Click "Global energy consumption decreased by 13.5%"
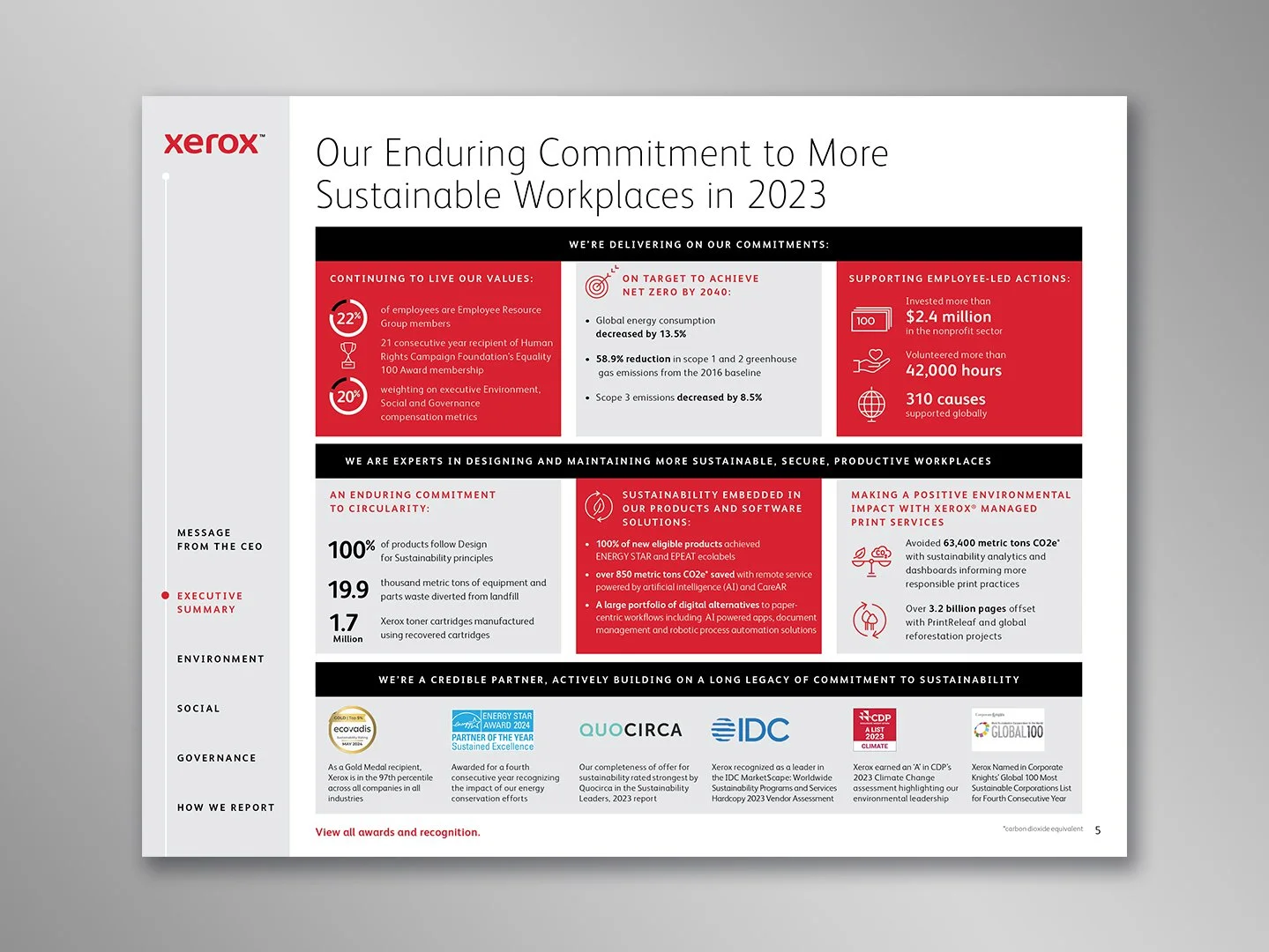1269x952 pixels. 655,327
